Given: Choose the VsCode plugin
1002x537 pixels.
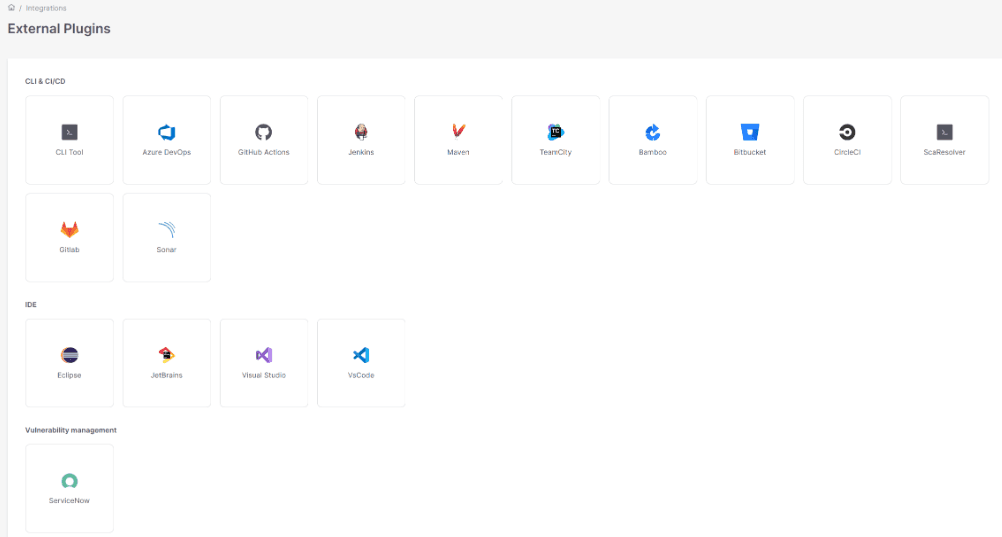Looking at the screenshot, I should [x=361, y=363].
